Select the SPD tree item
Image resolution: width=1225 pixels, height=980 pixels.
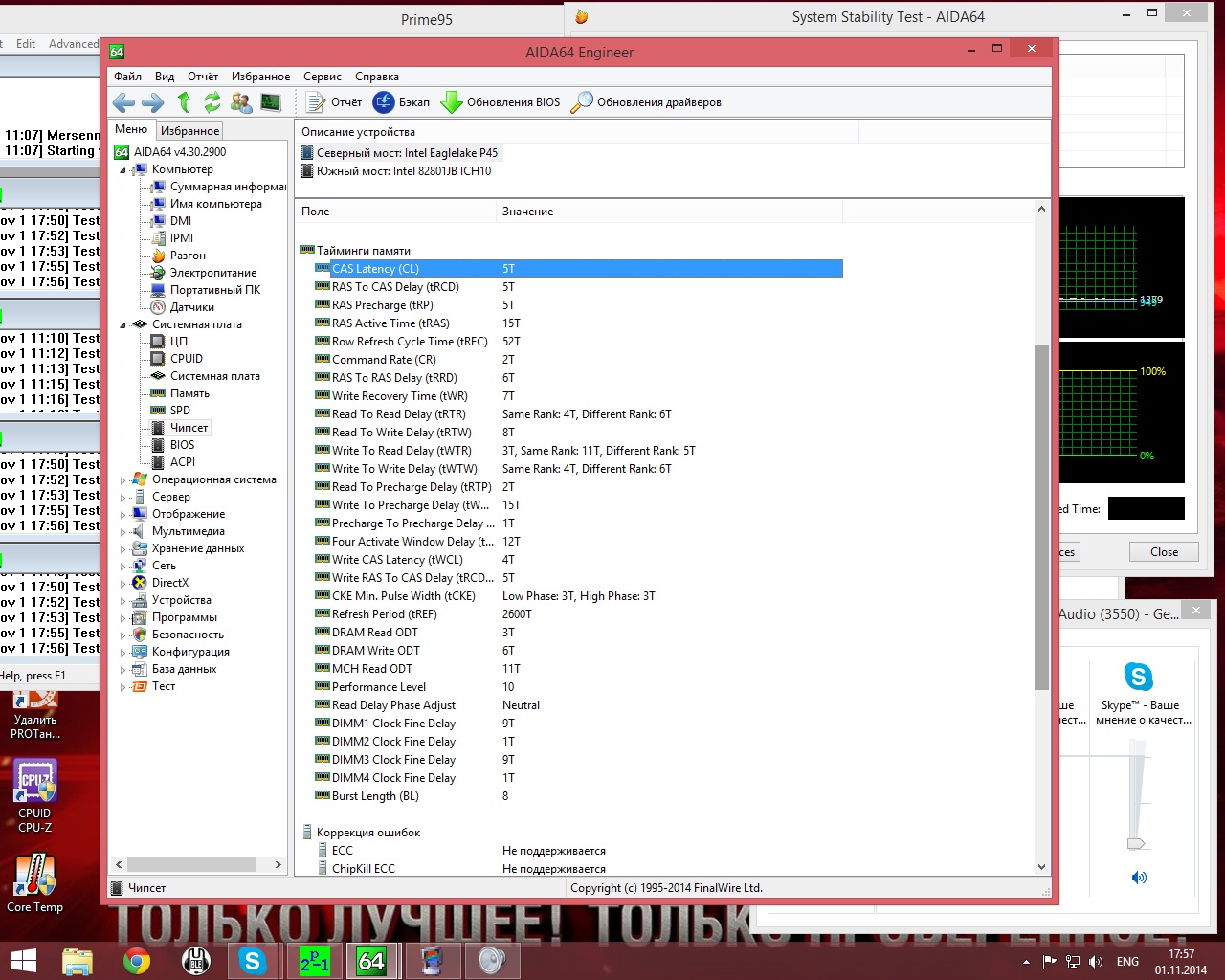(180, 411)
